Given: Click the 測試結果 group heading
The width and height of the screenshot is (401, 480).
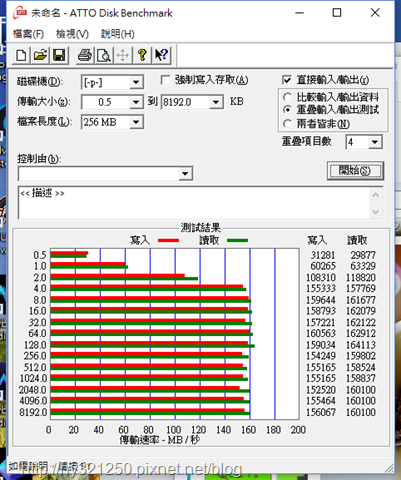Looking at the screenshot, I should pyautogui.click(x=200, y=228).
